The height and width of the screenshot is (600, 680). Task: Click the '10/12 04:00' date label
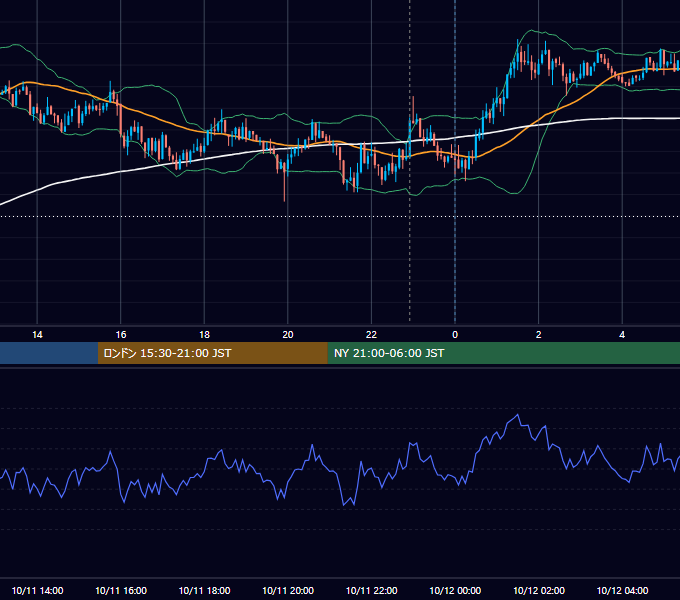[622, 590]
